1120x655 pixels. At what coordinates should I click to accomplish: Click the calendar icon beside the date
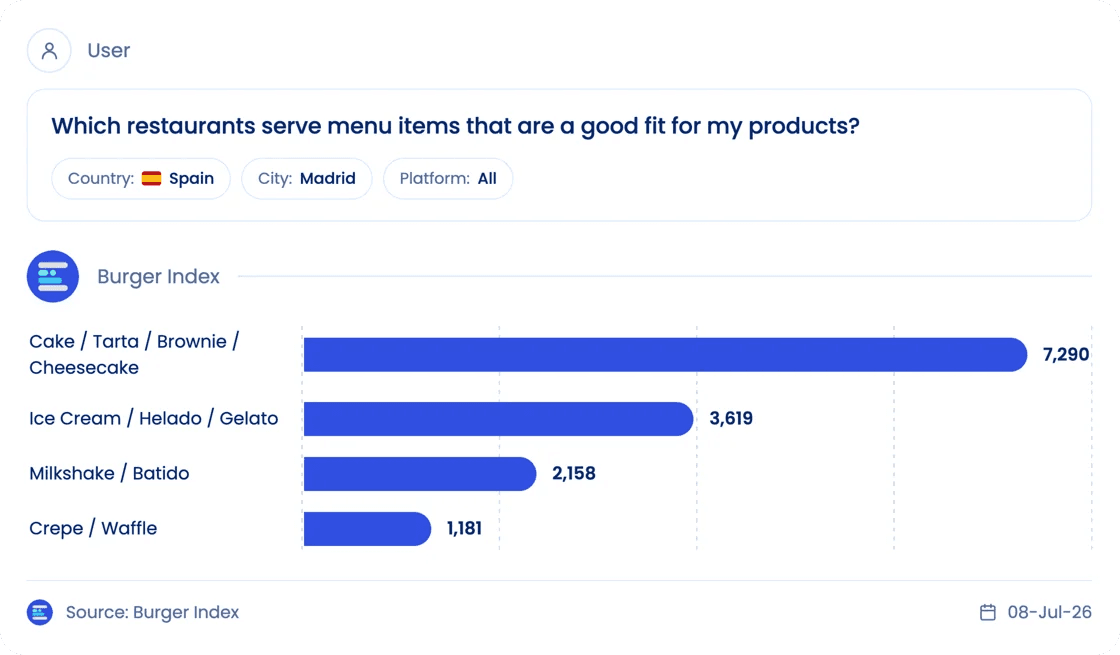coord(988,612)
